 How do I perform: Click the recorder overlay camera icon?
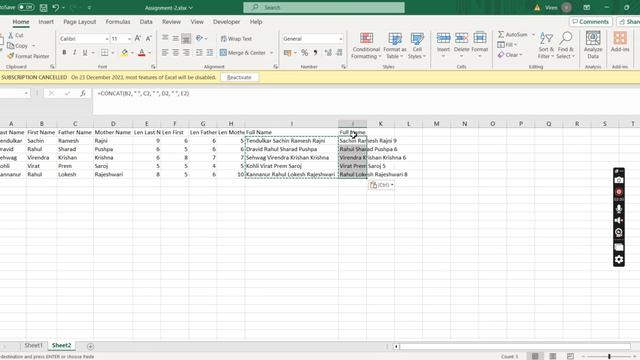(619, 180)
